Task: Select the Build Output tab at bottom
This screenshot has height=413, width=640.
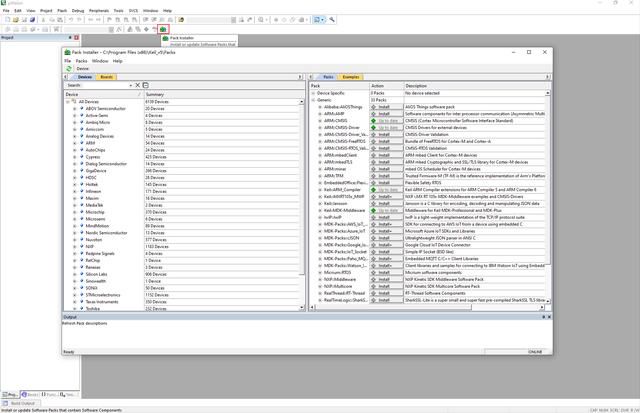Action: pyautogui.click(x=20, y=403)
